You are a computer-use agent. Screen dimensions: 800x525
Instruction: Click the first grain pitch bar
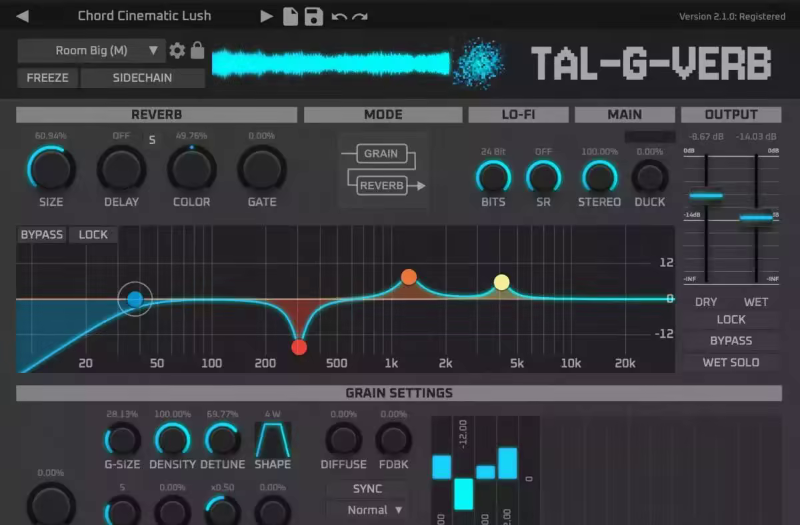[442, 467]
